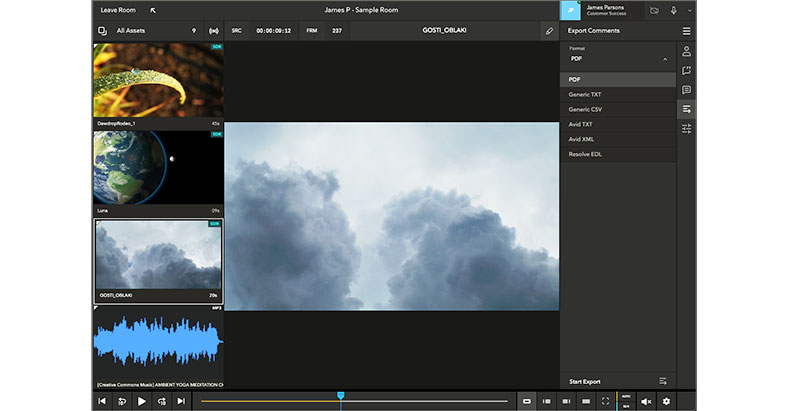This screenshot has width=800, height=411.
Task: Click the broadcast sync icon
Action: coord(212,31)
